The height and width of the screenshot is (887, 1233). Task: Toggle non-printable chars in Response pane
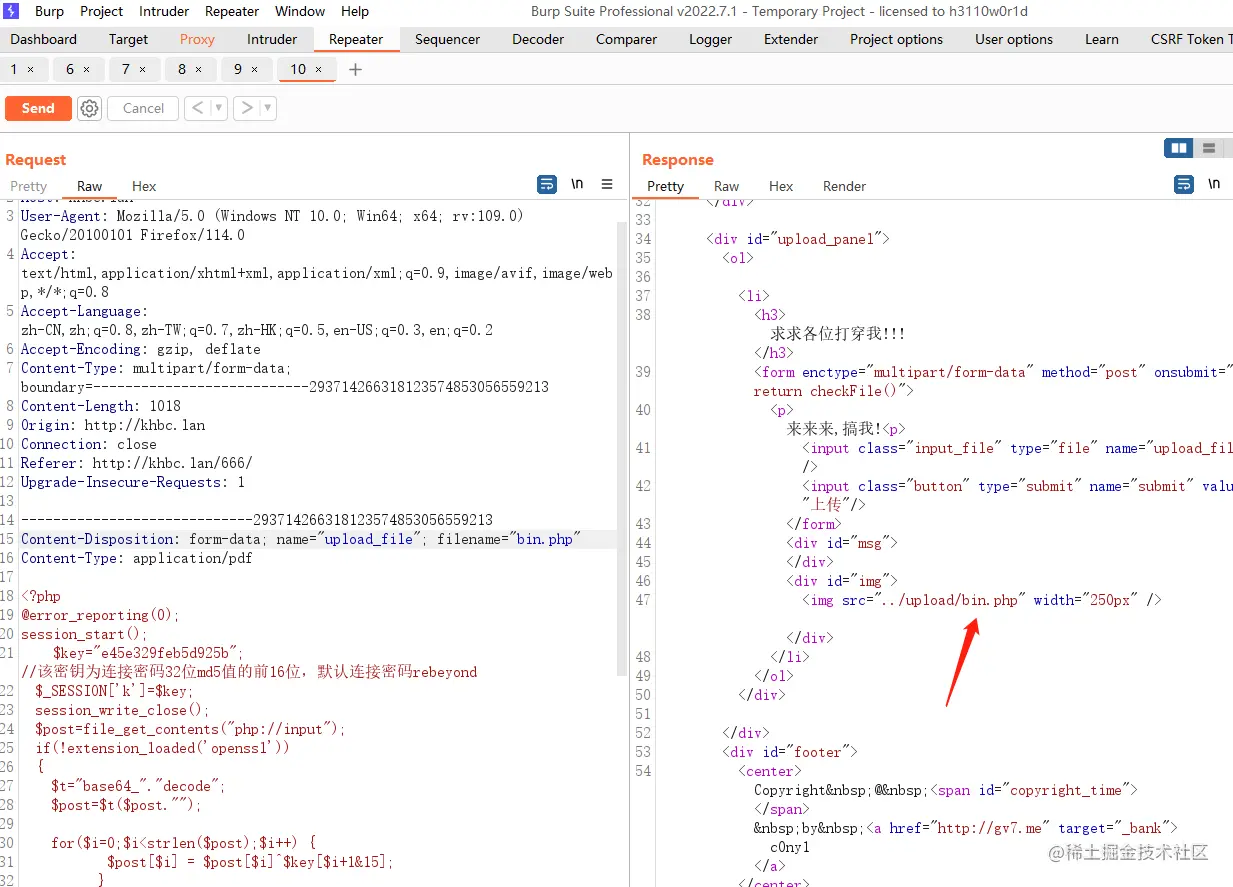click(1214, 184)
